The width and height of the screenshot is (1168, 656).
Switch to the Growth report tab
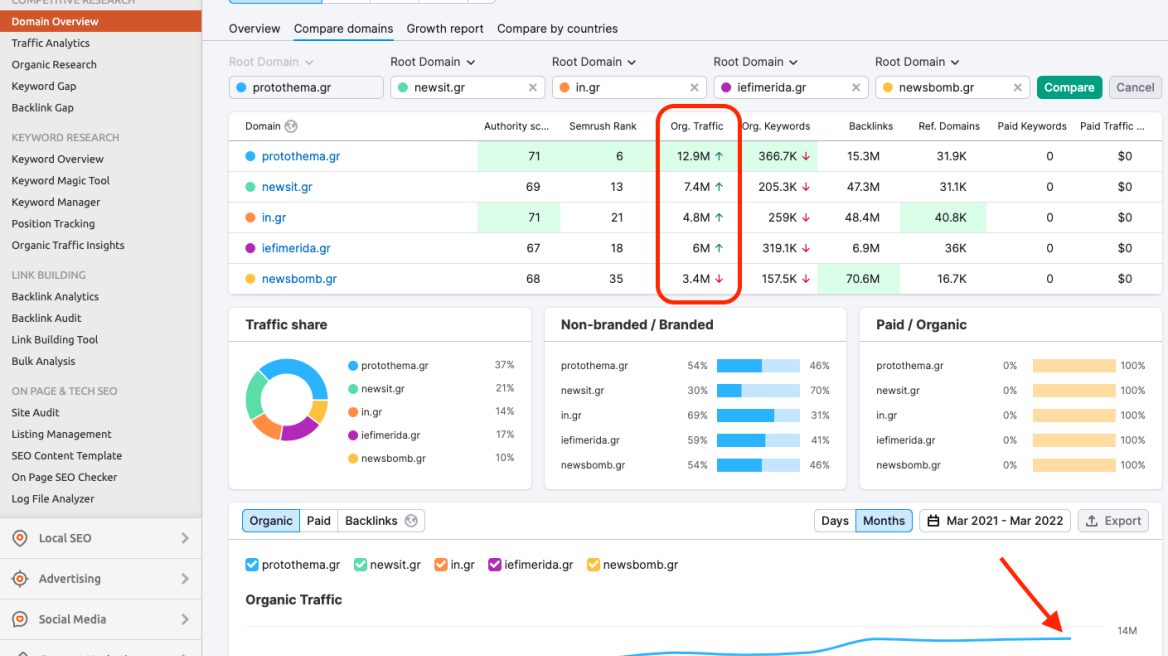[445, 29]
